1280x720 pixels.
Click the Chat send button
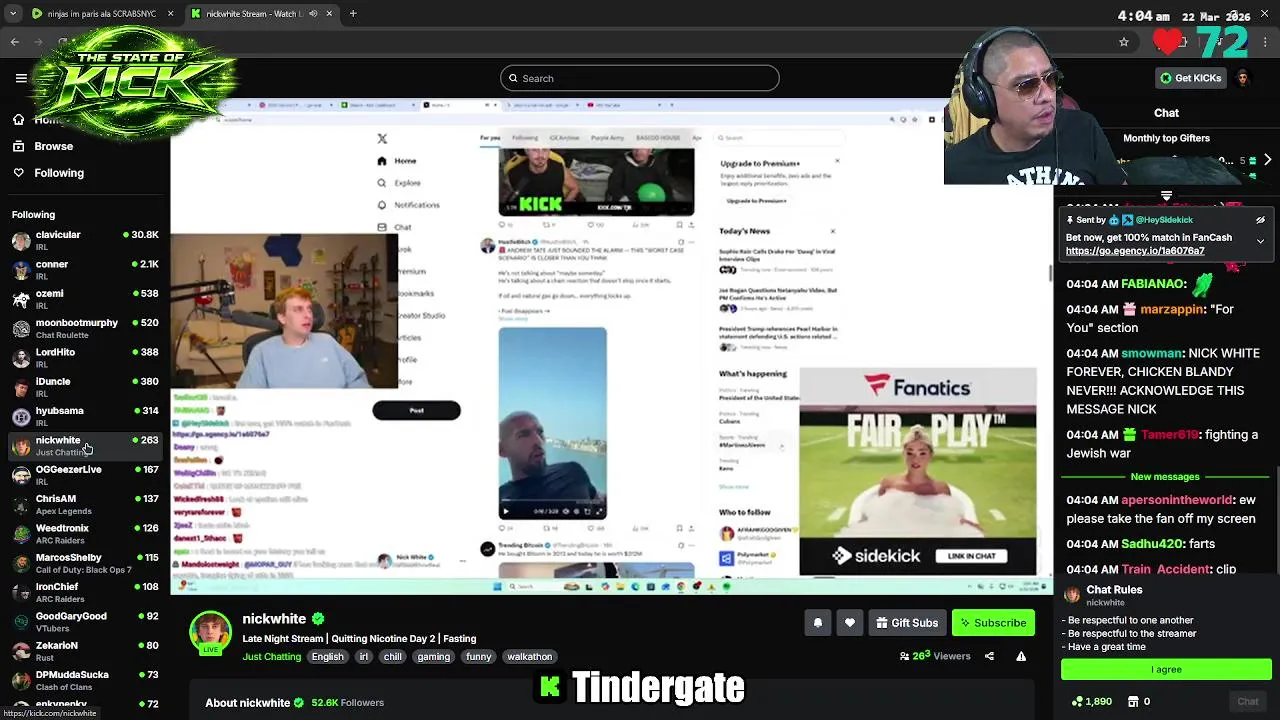1248,702
